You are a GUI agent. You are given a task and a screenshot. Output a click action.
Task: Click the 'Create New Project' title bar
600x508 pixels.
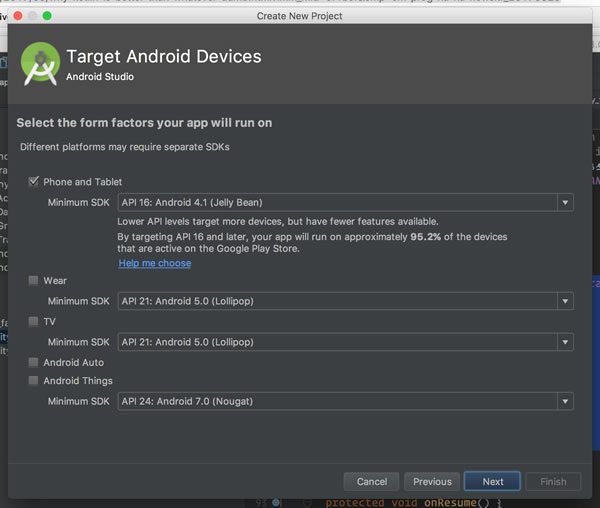coord(300,16)
